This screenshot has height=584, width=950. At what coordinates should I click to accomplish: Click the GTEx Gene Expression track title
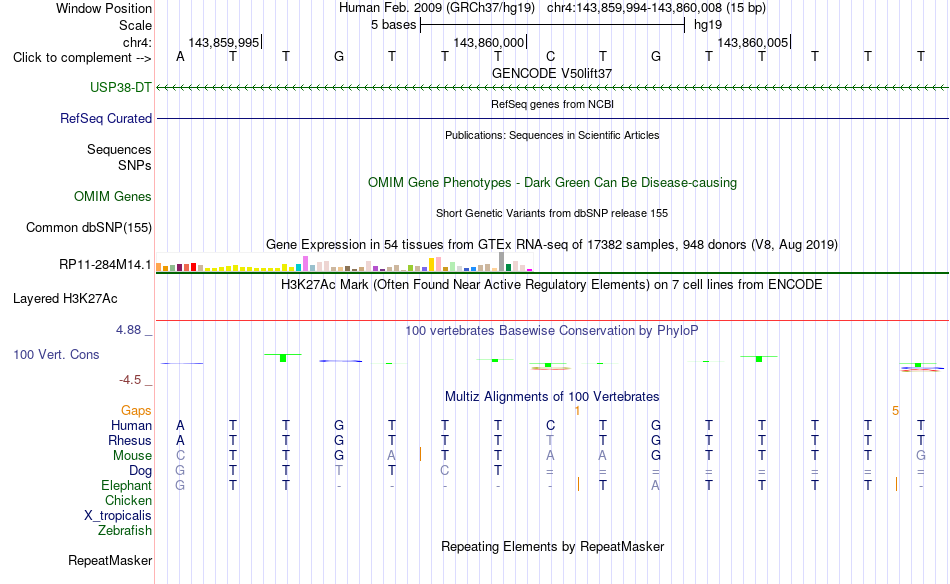coord(552,245)
